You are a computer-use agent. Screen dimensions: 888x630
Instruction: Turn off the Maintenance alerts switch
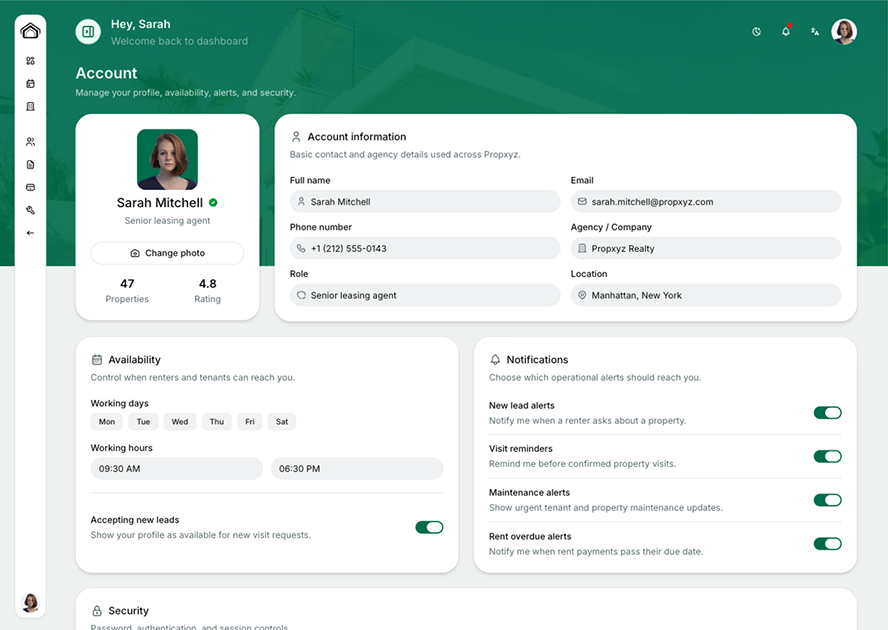pyautogui.click(x=827, y=500)
